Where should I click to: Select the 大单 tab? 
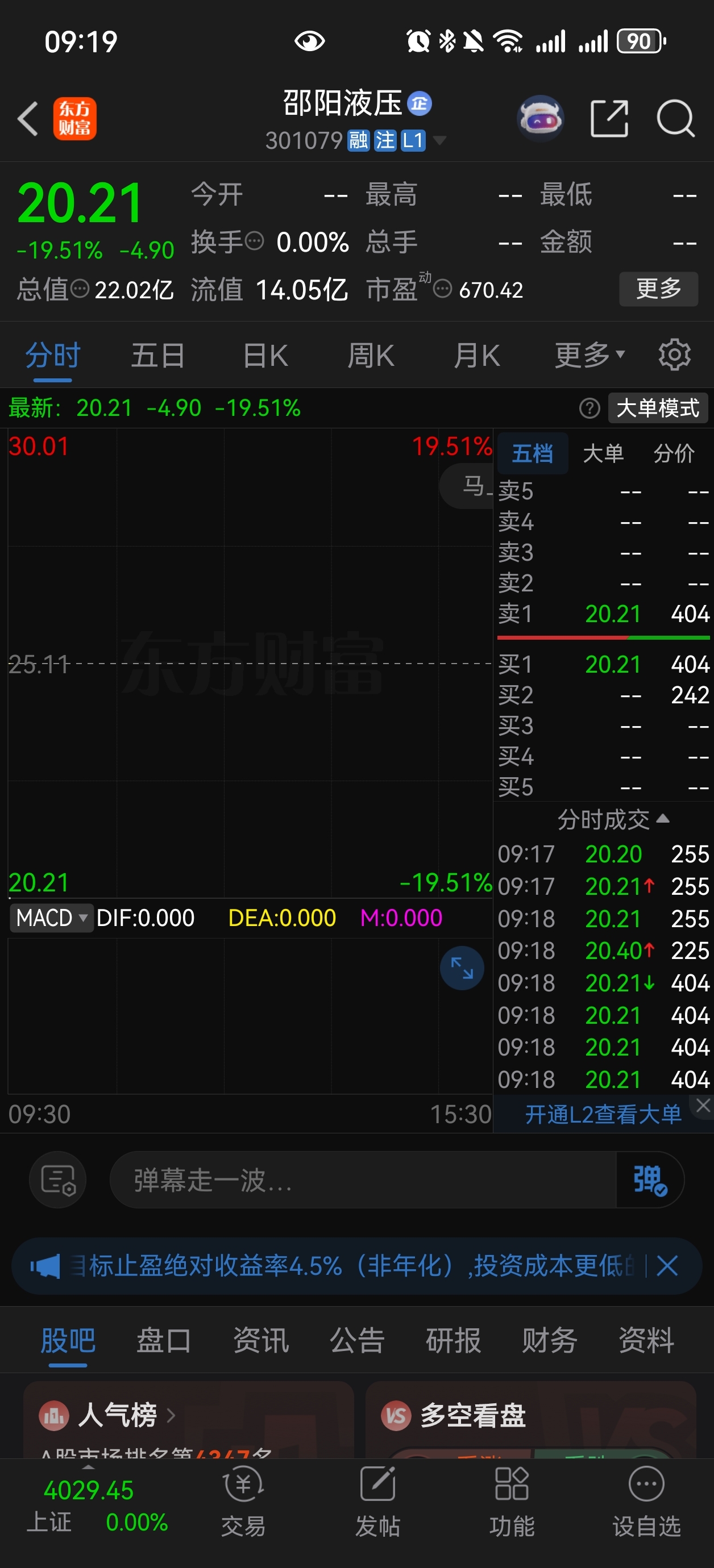point(603,453)
